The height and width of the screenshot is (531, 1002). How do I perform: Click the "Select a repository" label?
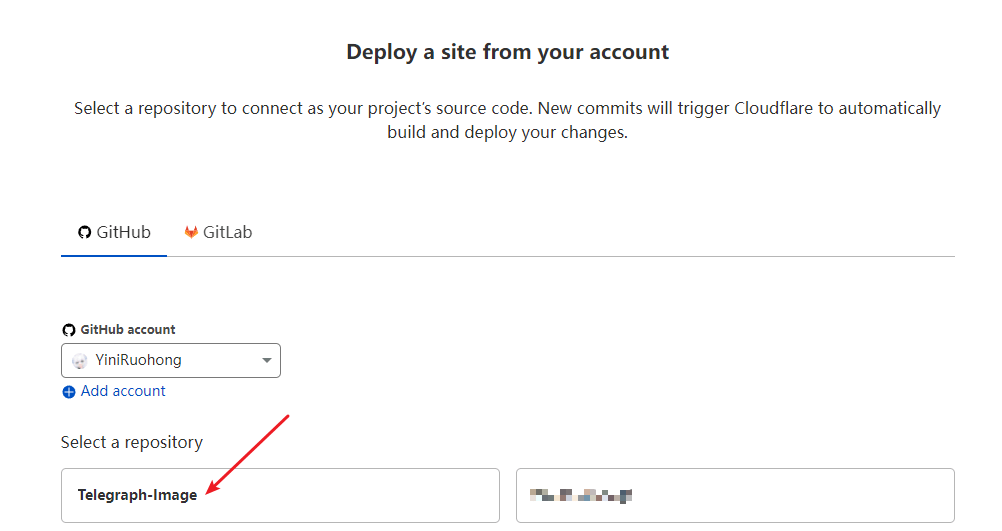[x=132, y=442]
